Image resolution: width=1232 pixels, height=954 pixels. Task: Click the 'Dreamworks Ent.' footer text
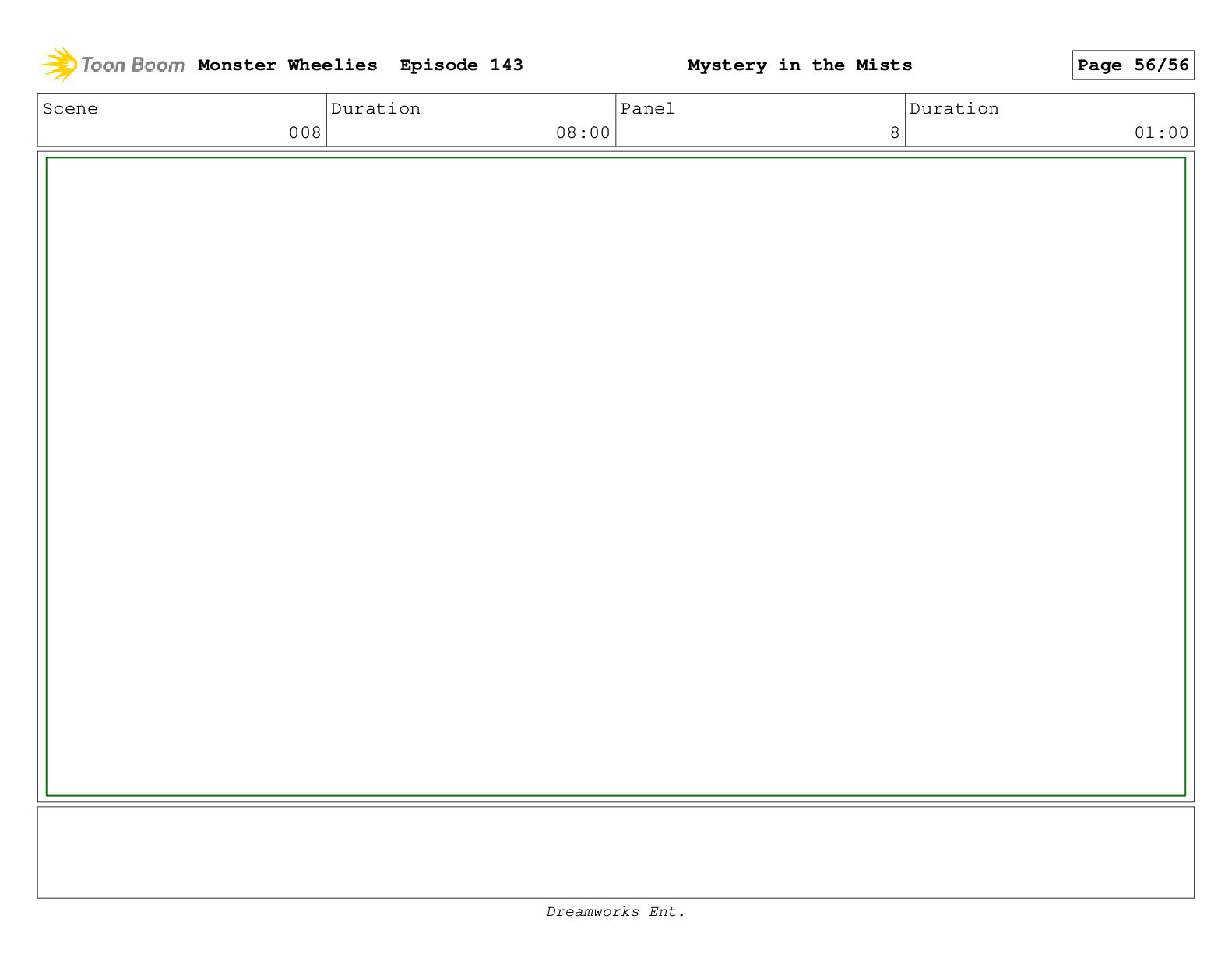[x=616, y=912]
